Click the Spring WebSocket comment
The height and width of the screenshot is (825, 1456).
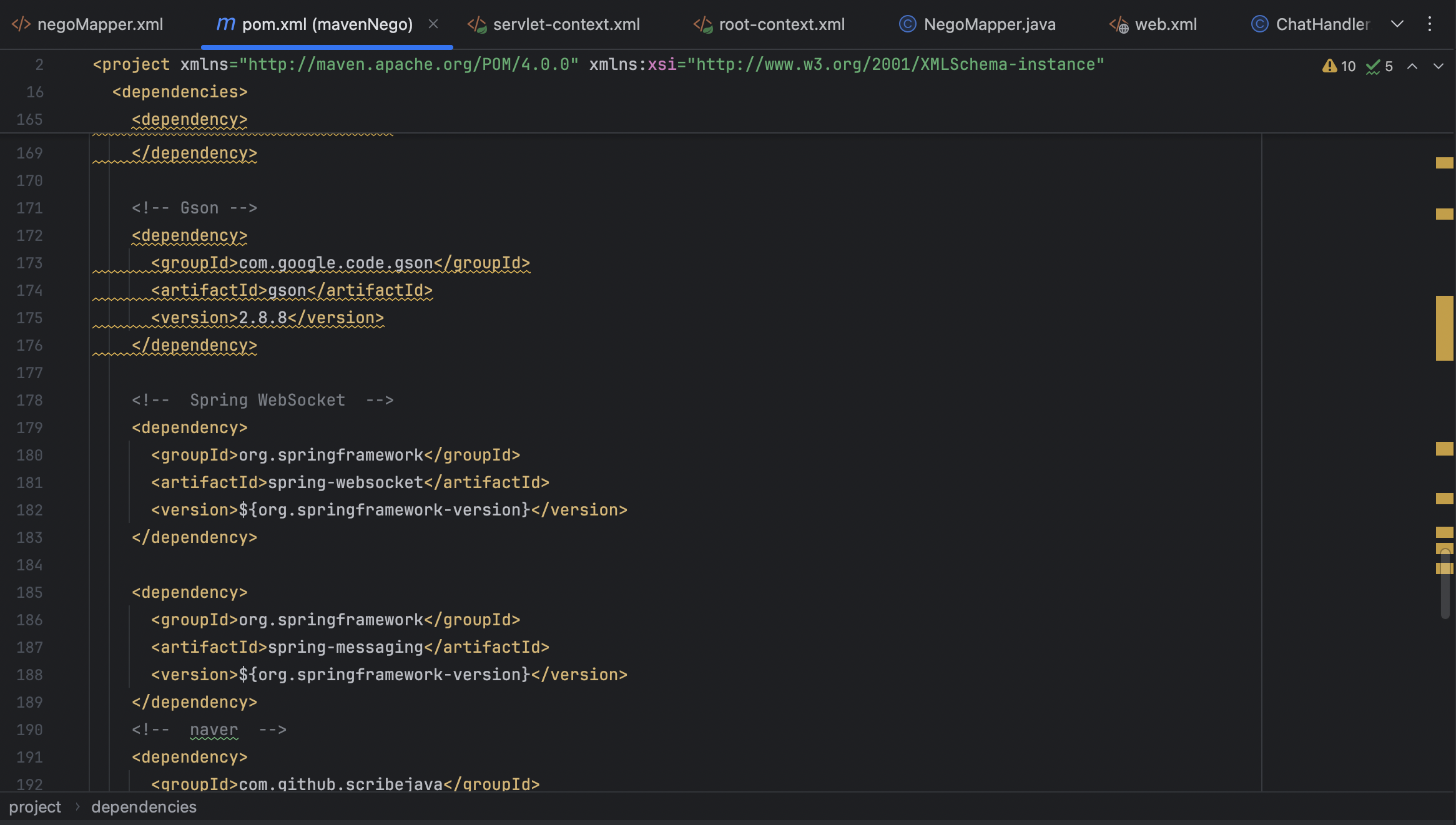(x=262, y=400)
